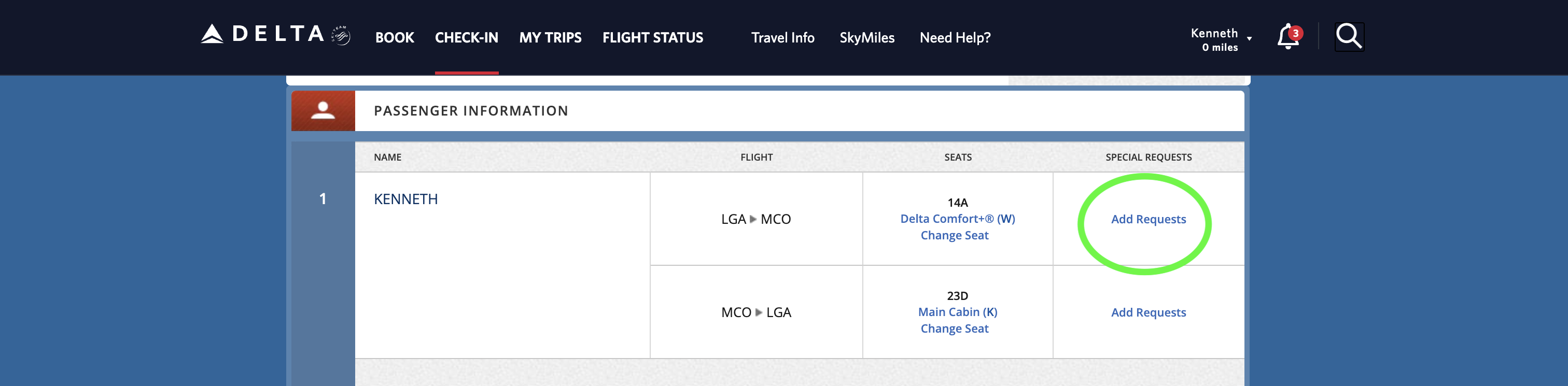Click the passenger silhouette icon
Viewport: 1568px width, 386px height.
coord(323,111)
